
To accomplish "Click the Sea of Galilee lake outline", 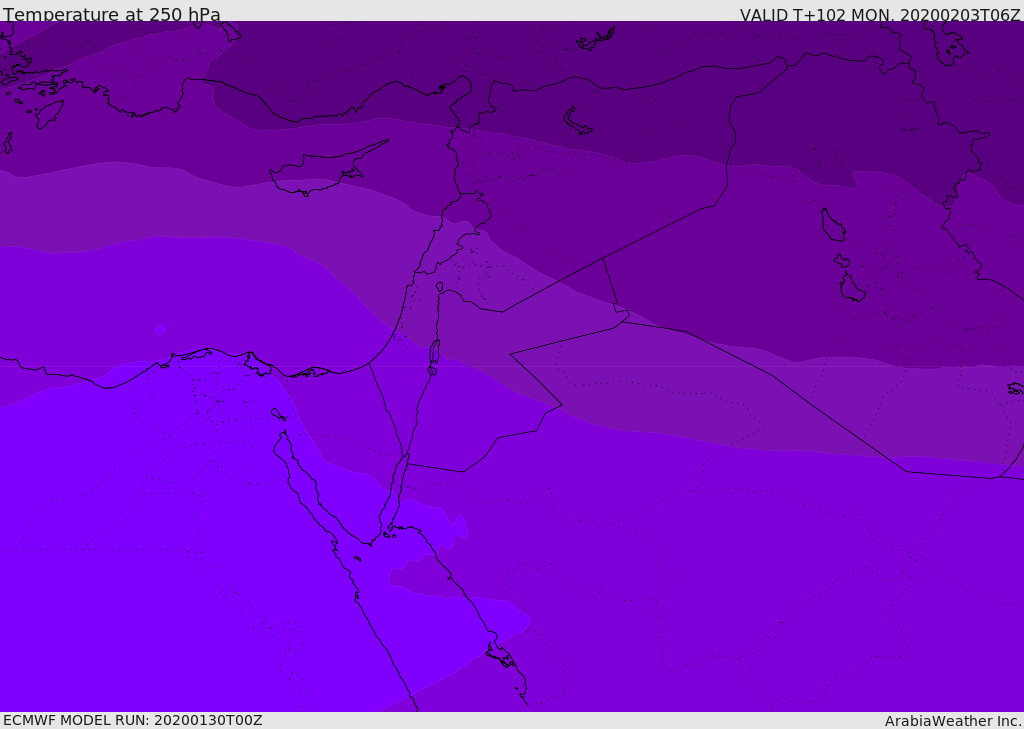I will [x=439, y=287].
